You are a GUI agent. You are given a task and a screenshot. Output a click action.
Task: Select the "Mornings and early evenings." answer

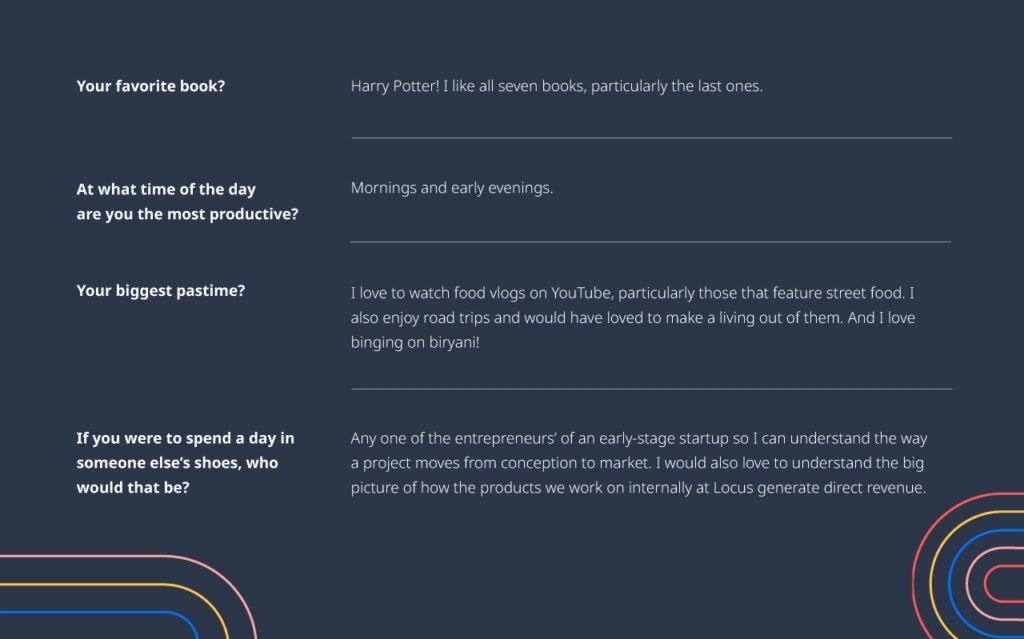coord(451,188)
